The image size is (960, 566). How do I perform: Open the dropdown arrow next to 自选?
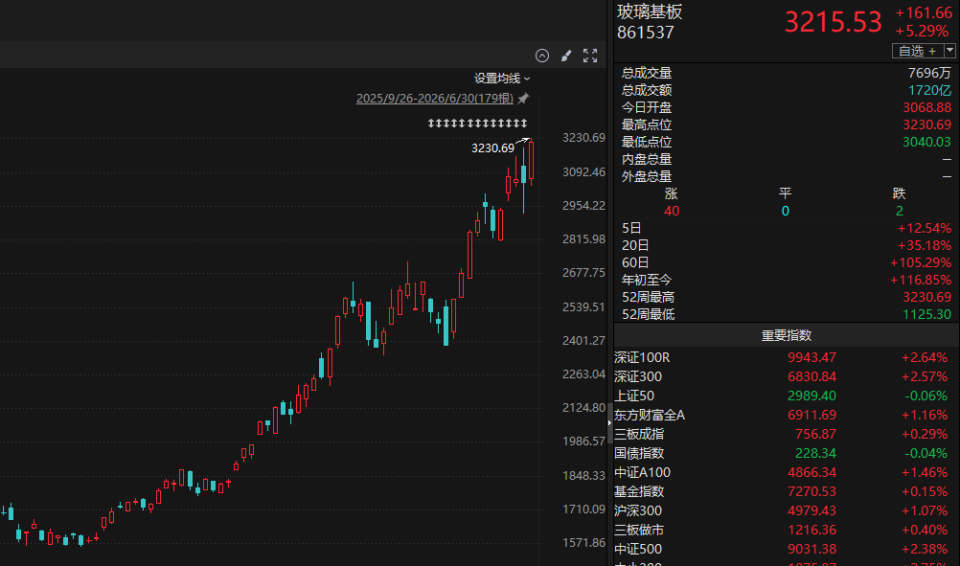tap(950, 51)
